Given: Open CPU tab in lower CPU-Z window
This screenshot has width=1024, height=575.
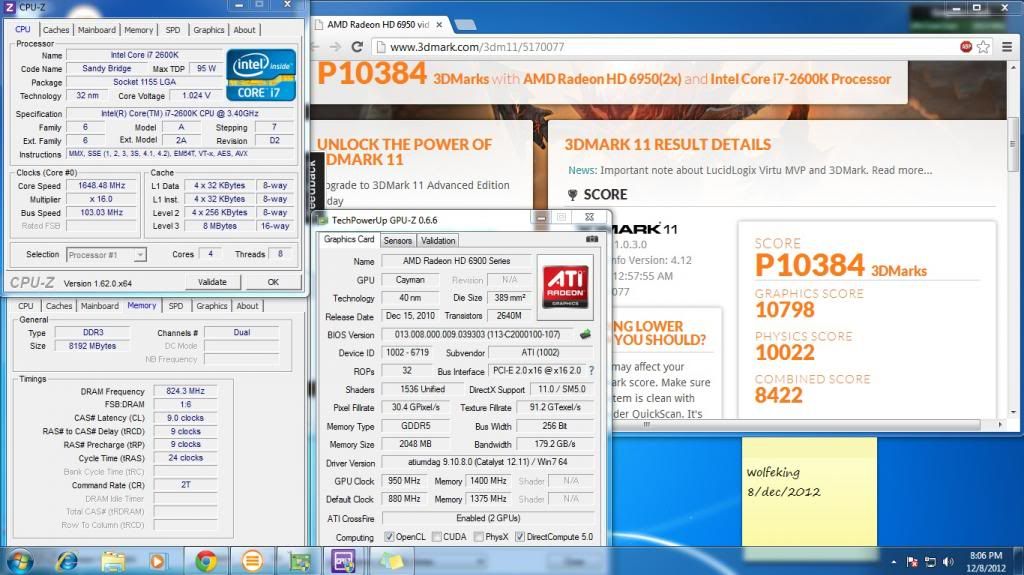Looking at the screenshot, I should click(x=26, y=306).
